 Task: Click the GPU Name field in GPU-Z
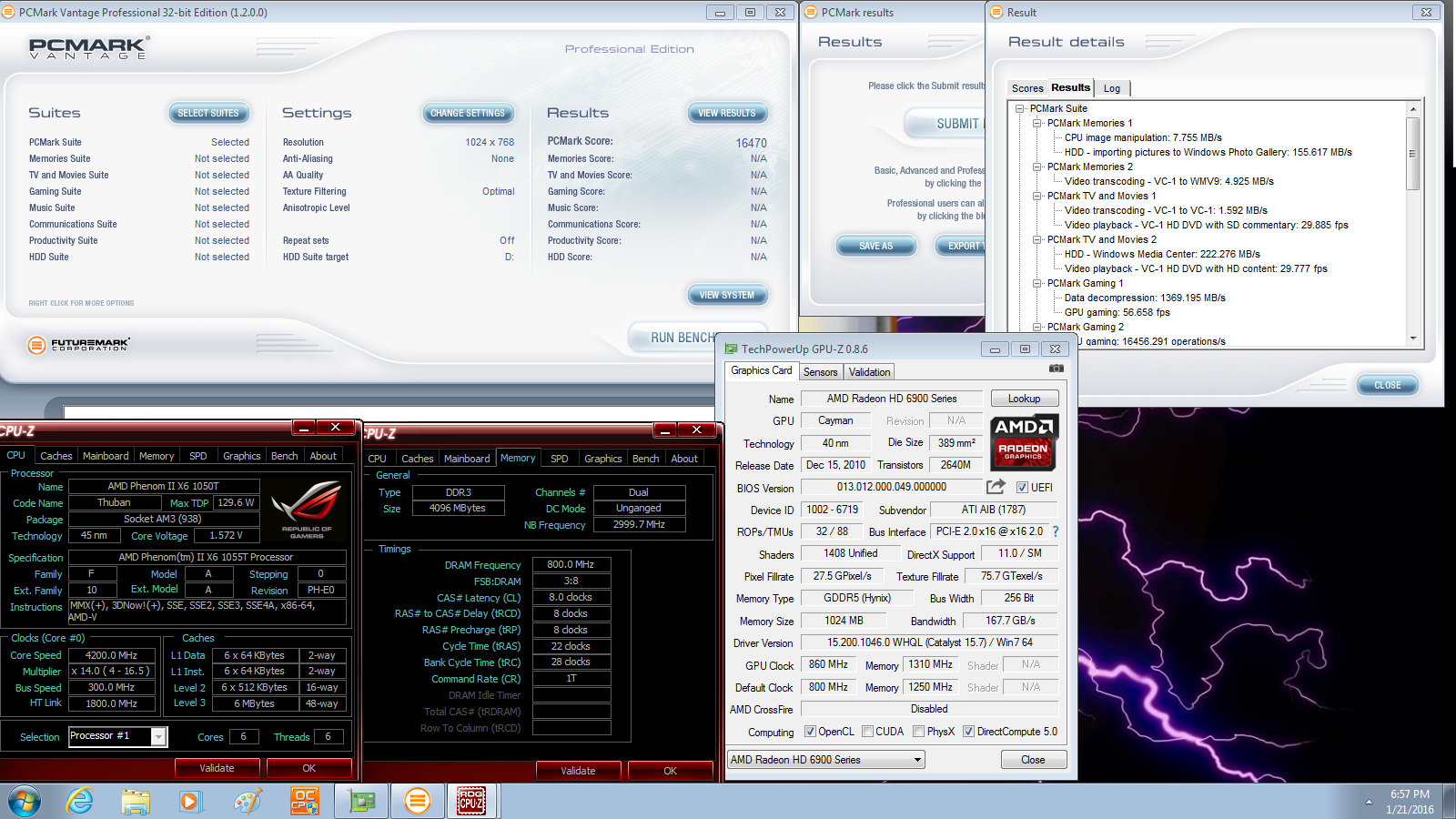[892, 399]
